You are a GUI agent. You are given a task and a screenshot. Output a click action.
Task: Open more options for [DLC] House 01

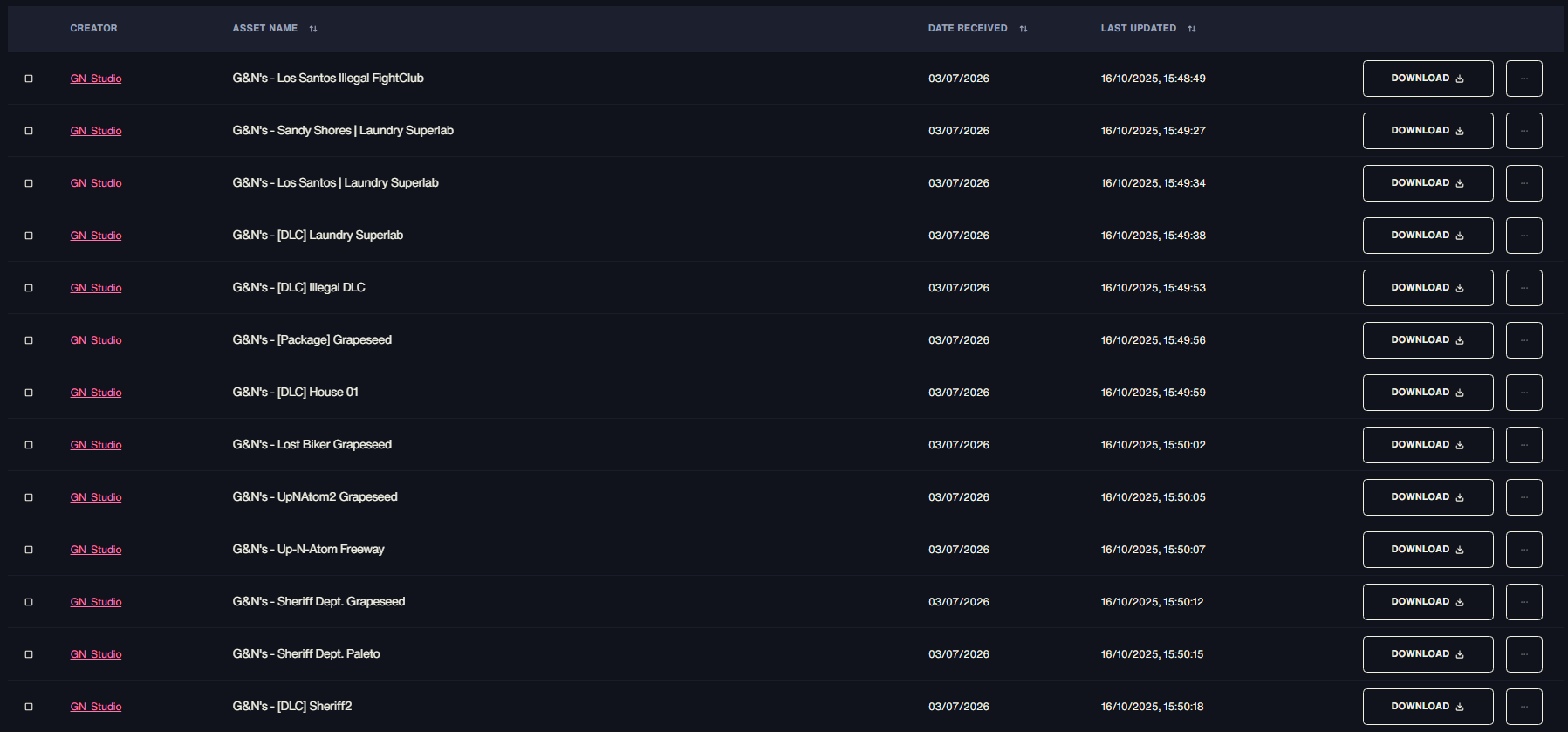coord(1524,393)
